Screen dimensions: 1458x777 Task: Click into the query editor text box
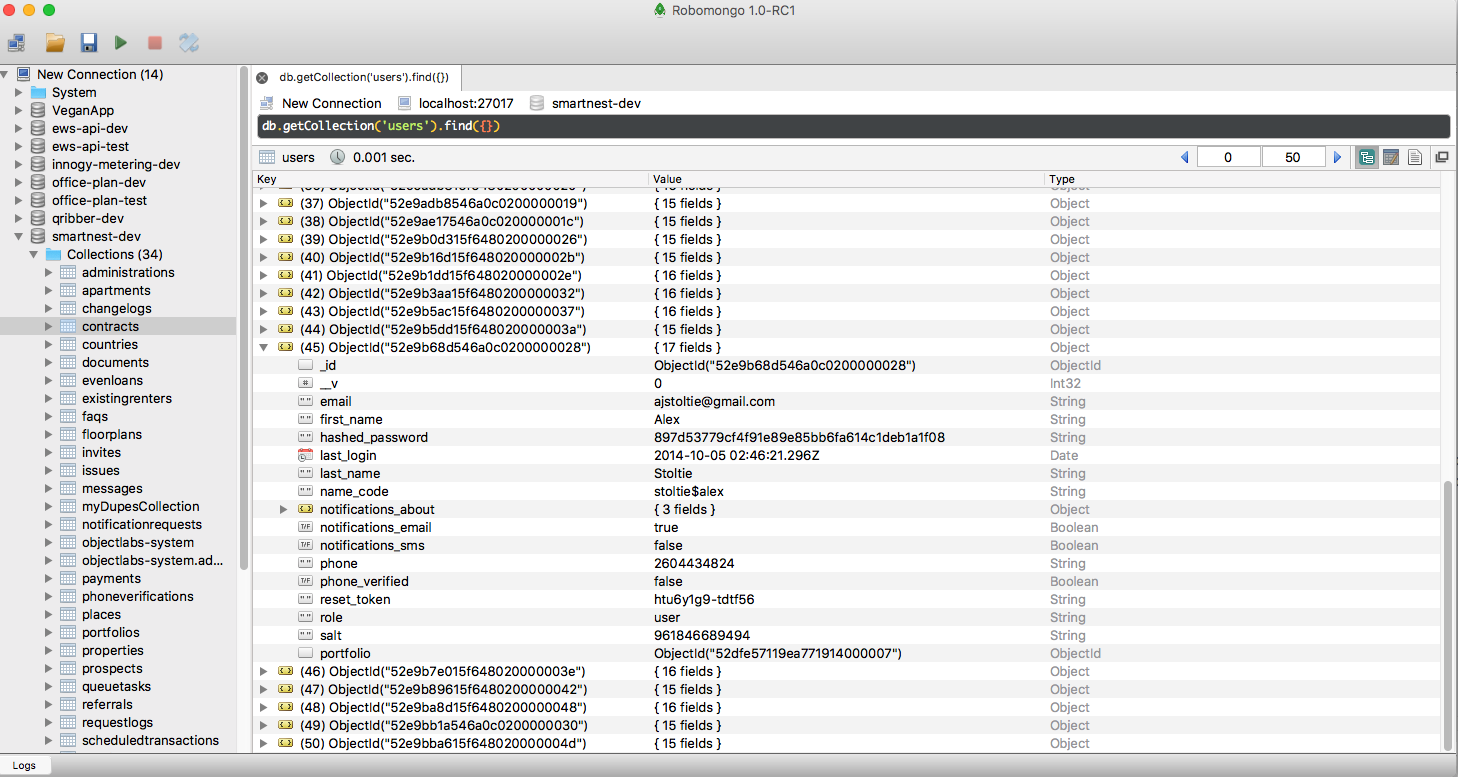(853, 126)
